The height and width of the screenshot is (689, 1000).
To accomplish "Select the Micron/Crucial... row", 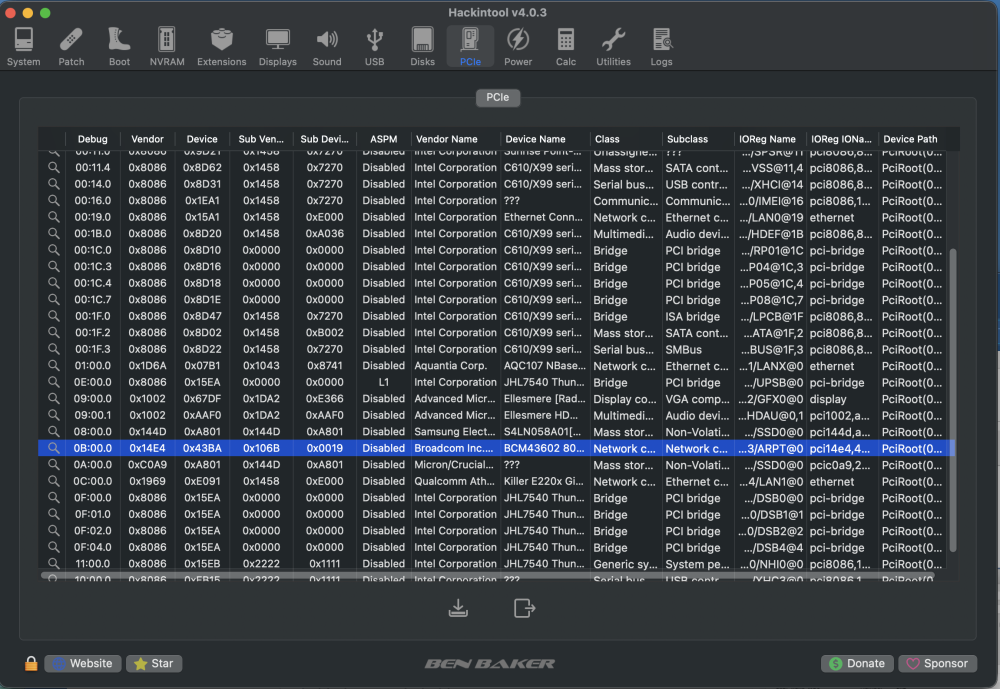I will (x=497, y=465).
